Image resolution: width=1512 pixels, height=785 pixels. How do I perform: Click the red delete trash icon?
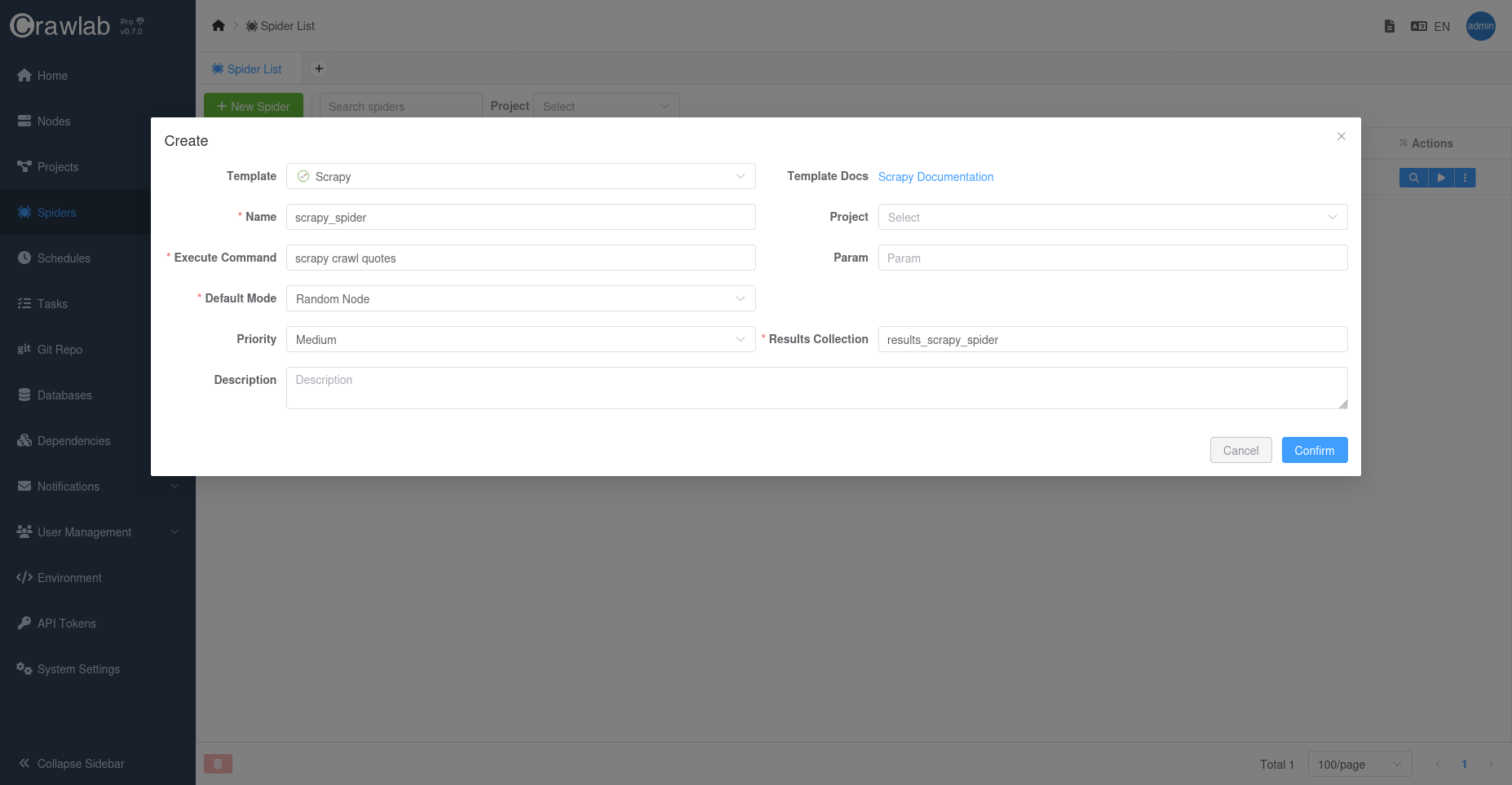pyautogui.click(x=218, y=764)
